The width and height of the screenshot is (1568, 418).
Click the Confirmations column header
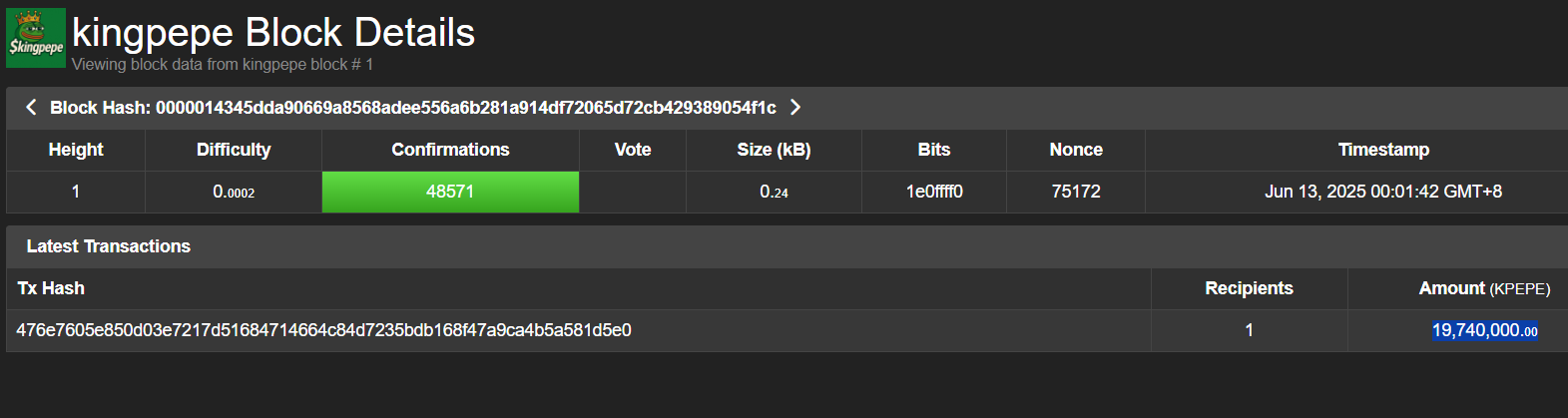click(450, 150)
